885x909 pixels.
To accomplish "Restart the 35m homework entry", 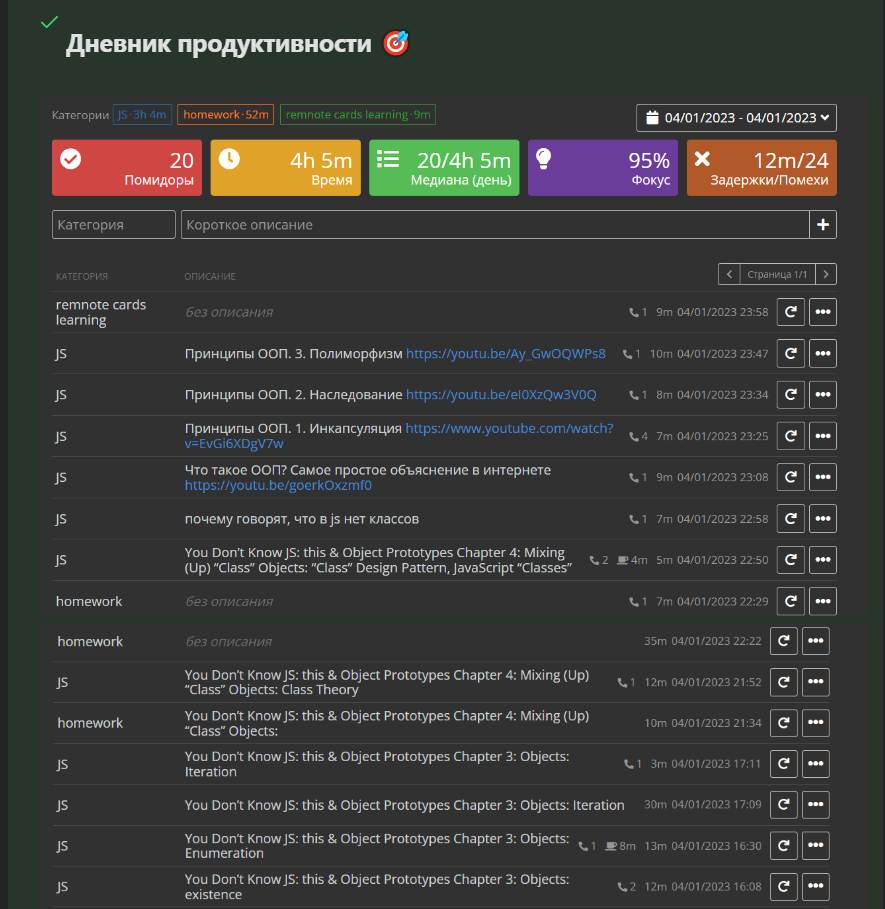I will tap(783, 641).
